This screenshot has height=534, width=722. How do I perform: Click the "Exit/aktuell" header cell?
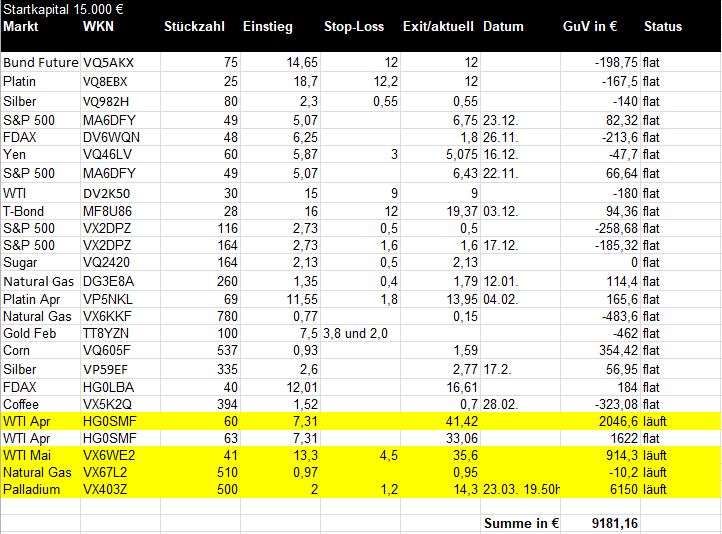coord(438,26)
